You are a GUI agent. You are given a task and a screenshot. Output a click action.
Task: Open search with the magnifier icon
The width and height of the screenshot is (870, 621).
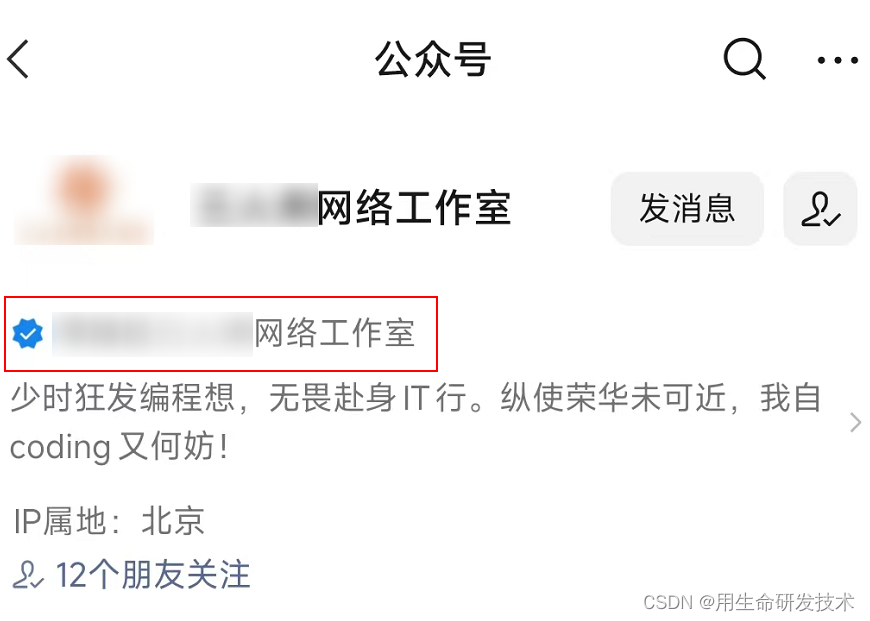click(x=745, y=59)
